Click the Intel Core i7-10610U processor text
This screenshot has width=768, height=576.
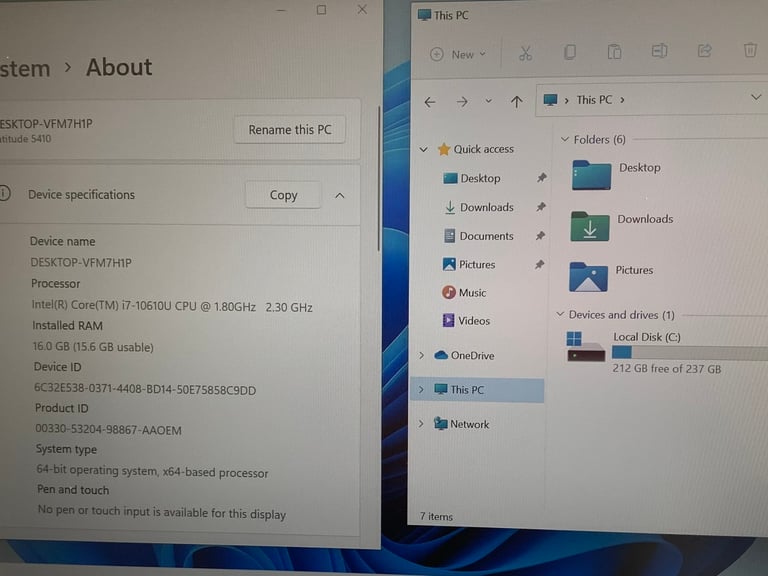coord(172,307)
